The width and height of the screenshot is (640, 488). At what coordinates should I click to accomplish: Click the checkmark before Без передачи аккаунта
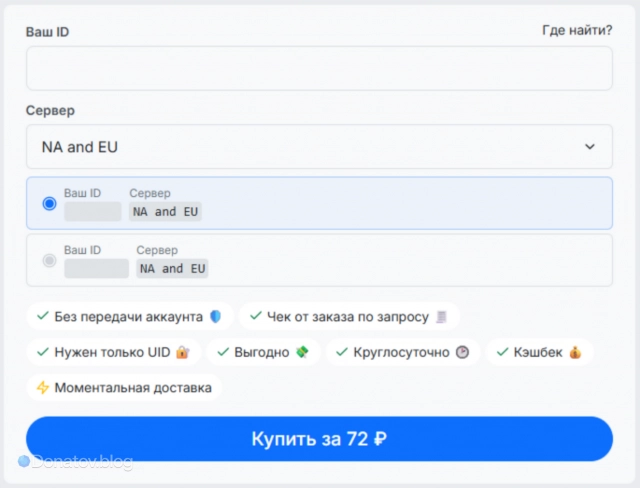point(43,316)
